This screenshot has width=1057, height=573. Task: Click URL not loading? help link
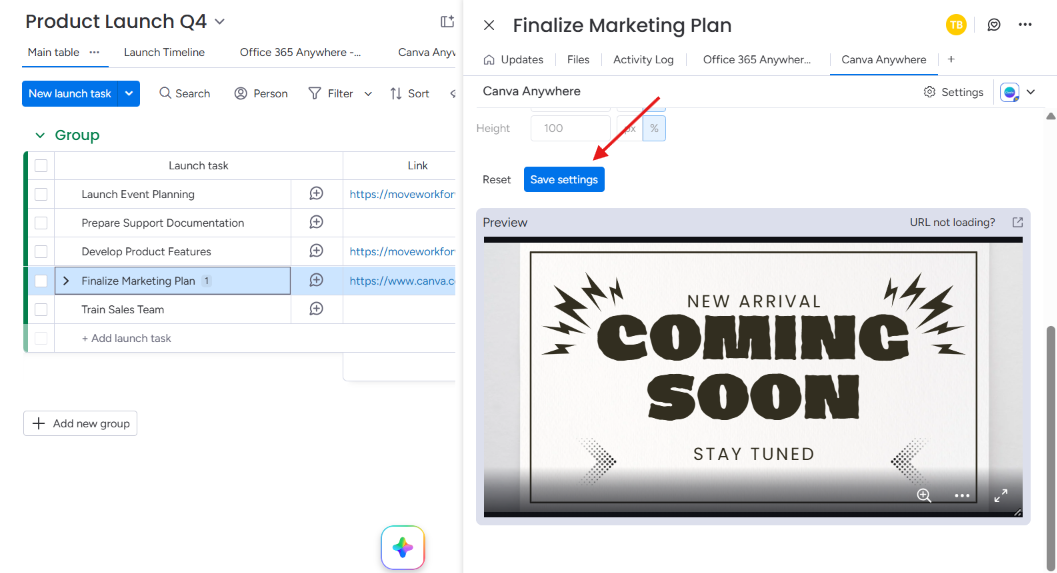952,222
